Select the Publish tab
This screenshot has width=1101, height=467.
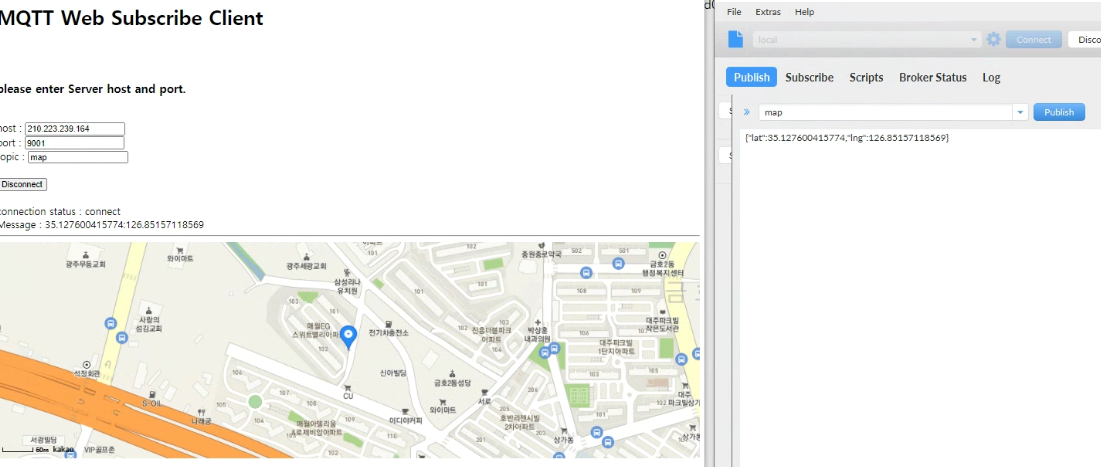751,77
